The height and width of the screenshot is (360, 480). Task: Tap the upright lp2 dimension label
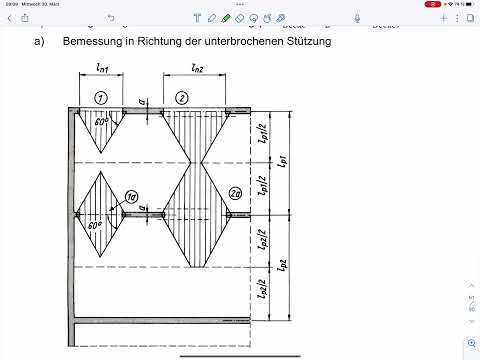(x=282, y=265)
